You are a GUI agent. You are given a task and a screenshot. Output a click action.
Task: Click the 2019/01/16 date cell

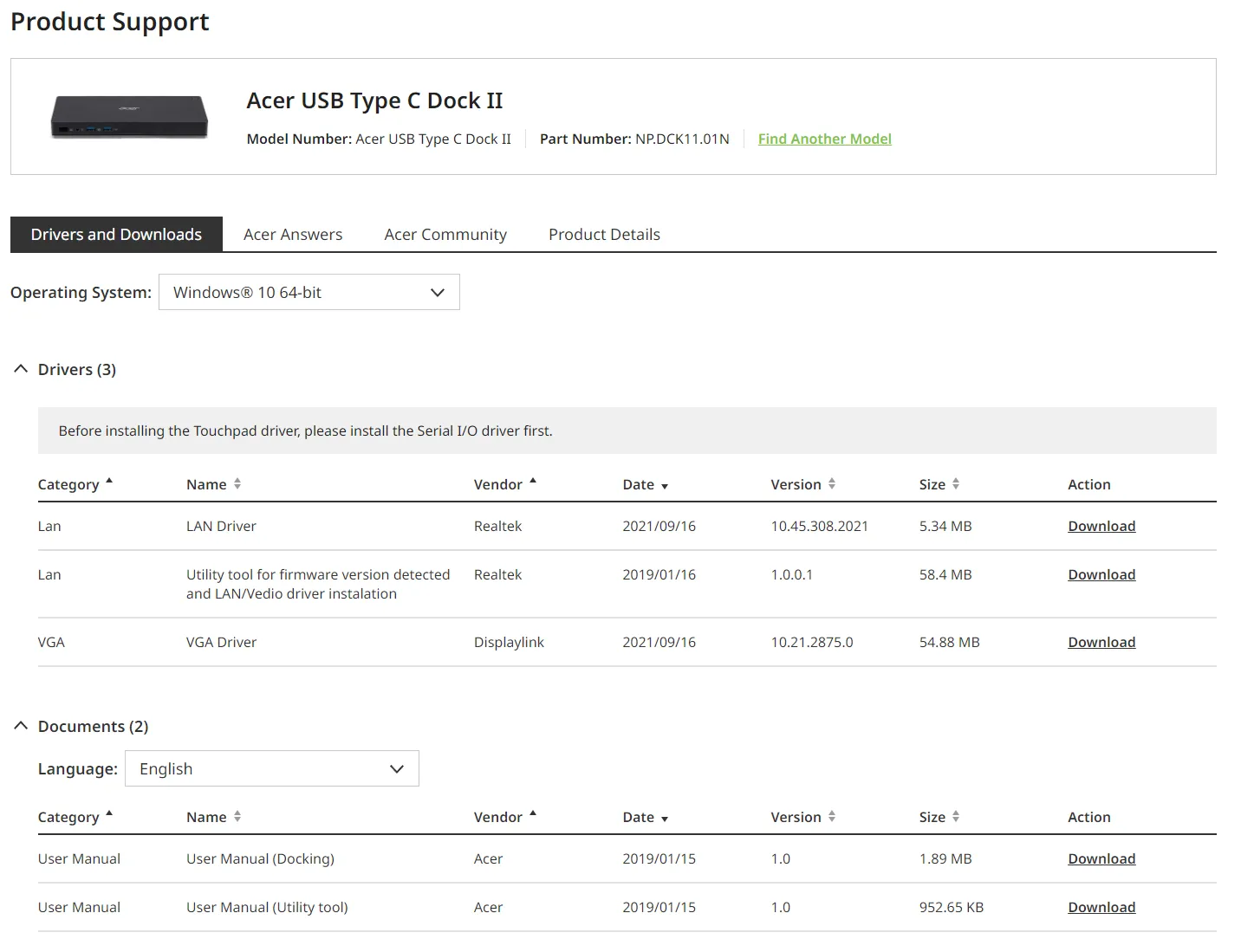point(659,574)
